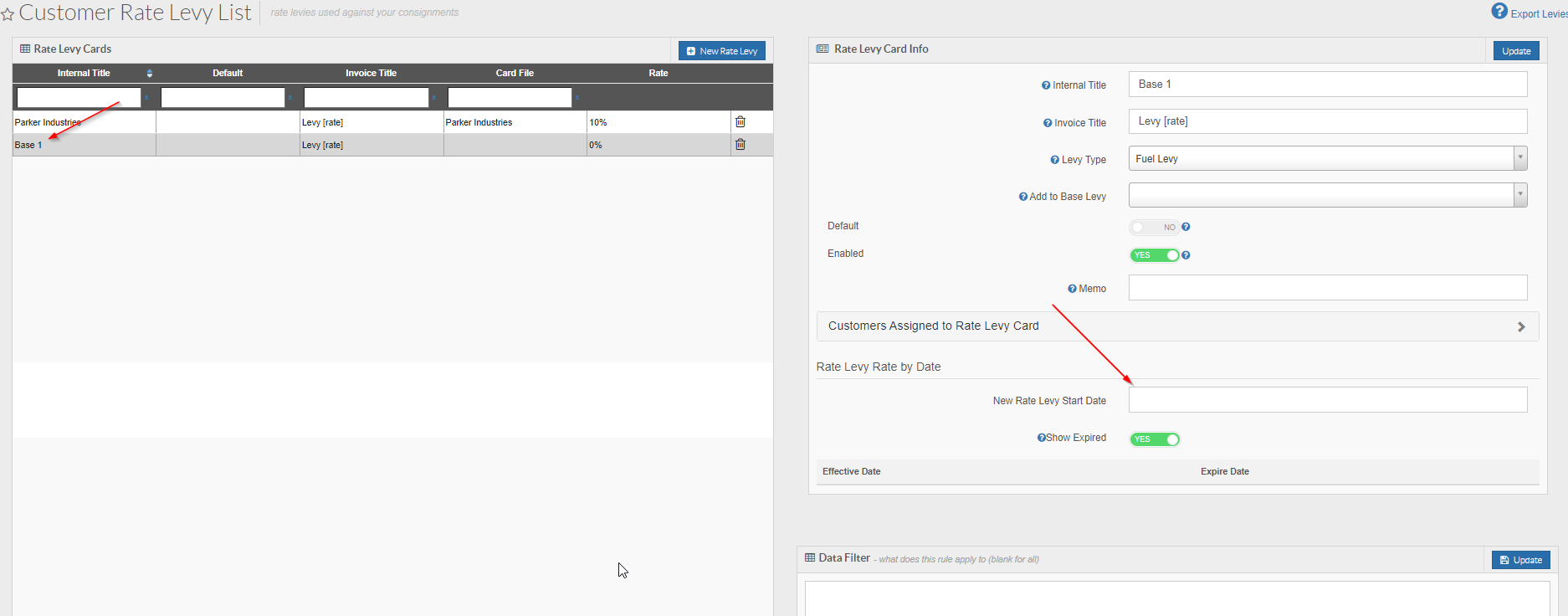
Task: Click the Internal Title input containing Base 1
Action: 1328,85
